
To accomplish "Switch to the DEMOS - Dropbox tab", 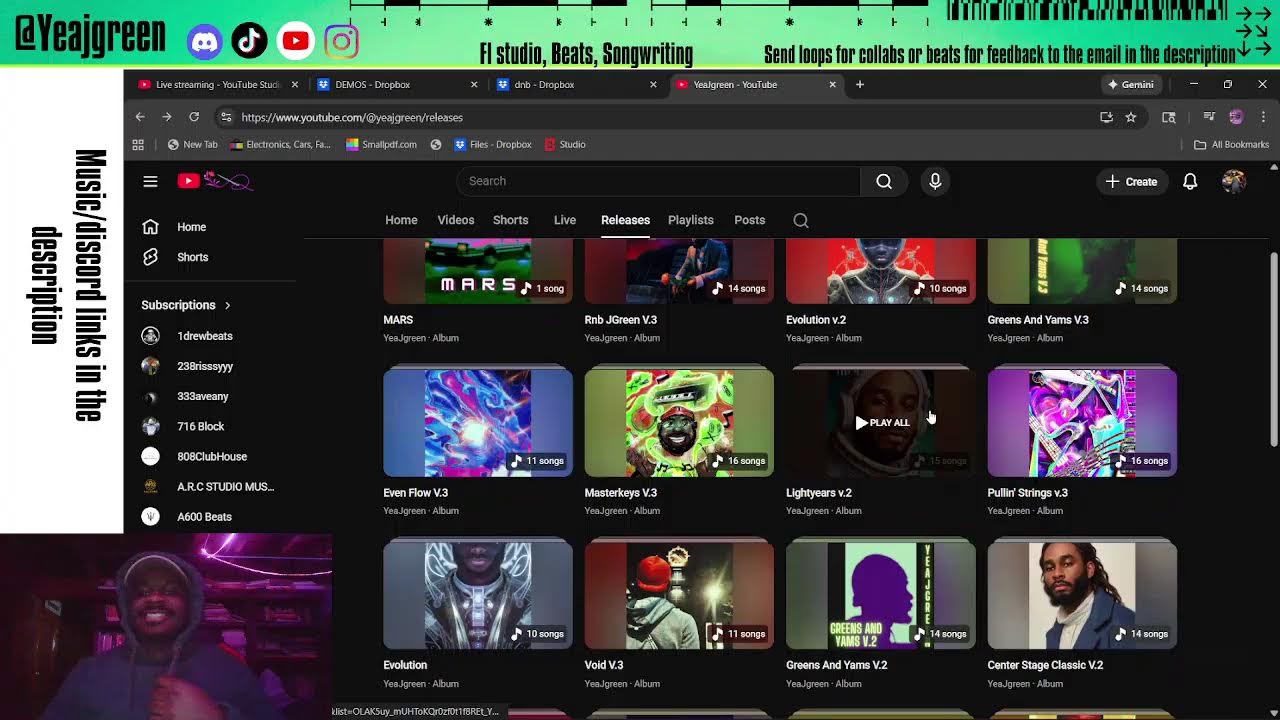I will coord(395,85).
